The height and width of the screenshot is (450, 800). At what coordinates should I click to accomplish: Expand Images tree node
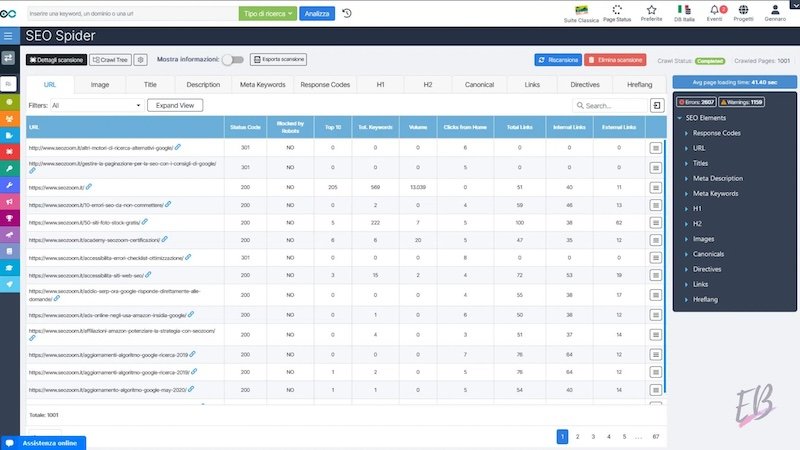click(x=686, y=239)
